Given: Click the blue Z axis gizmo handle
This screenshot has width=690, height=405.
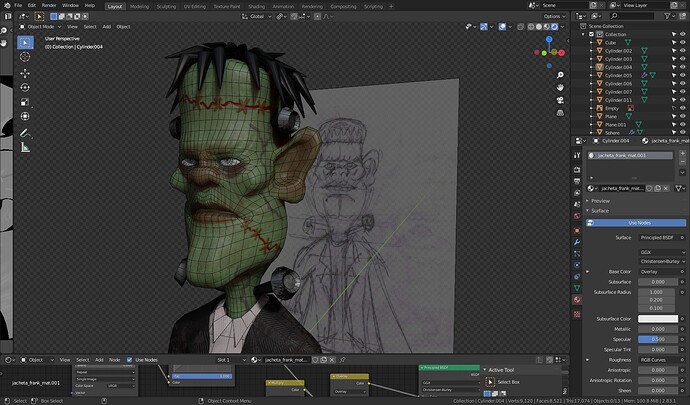Looking at the screenshot, I should [549, 39].
